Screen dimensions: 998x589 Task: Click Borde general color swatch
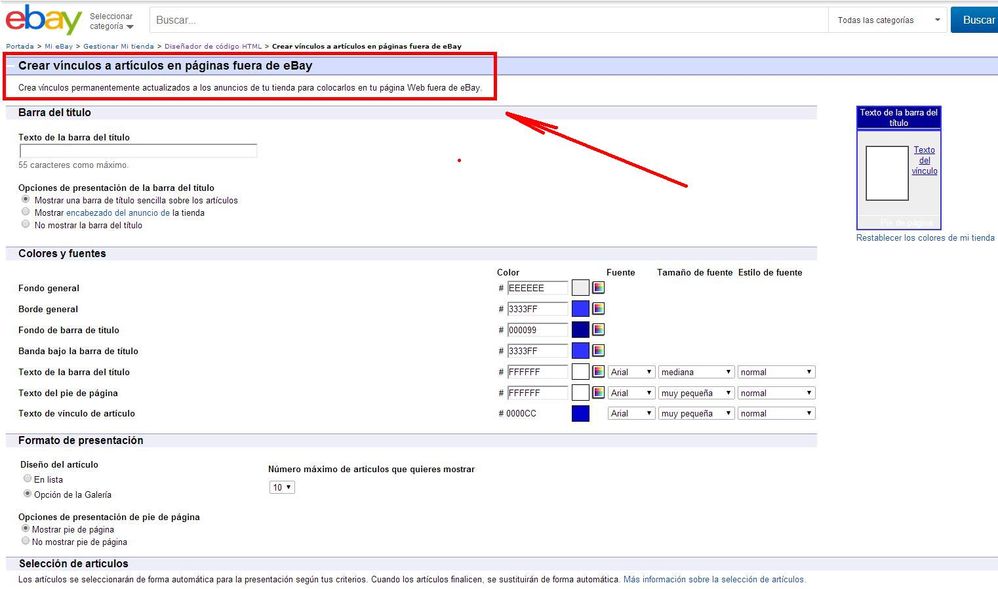point(580,309)
